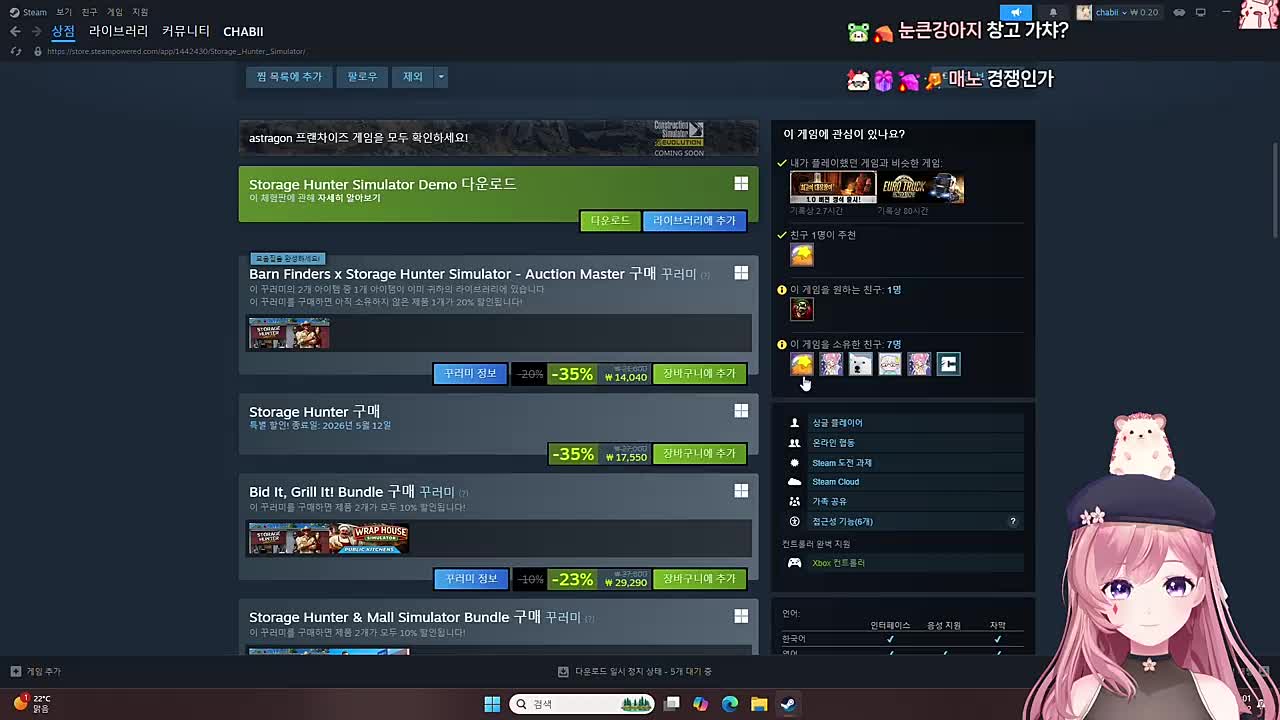Open the polar bear friend avatar
The image size is (1280, 720).
pos(860,364)
